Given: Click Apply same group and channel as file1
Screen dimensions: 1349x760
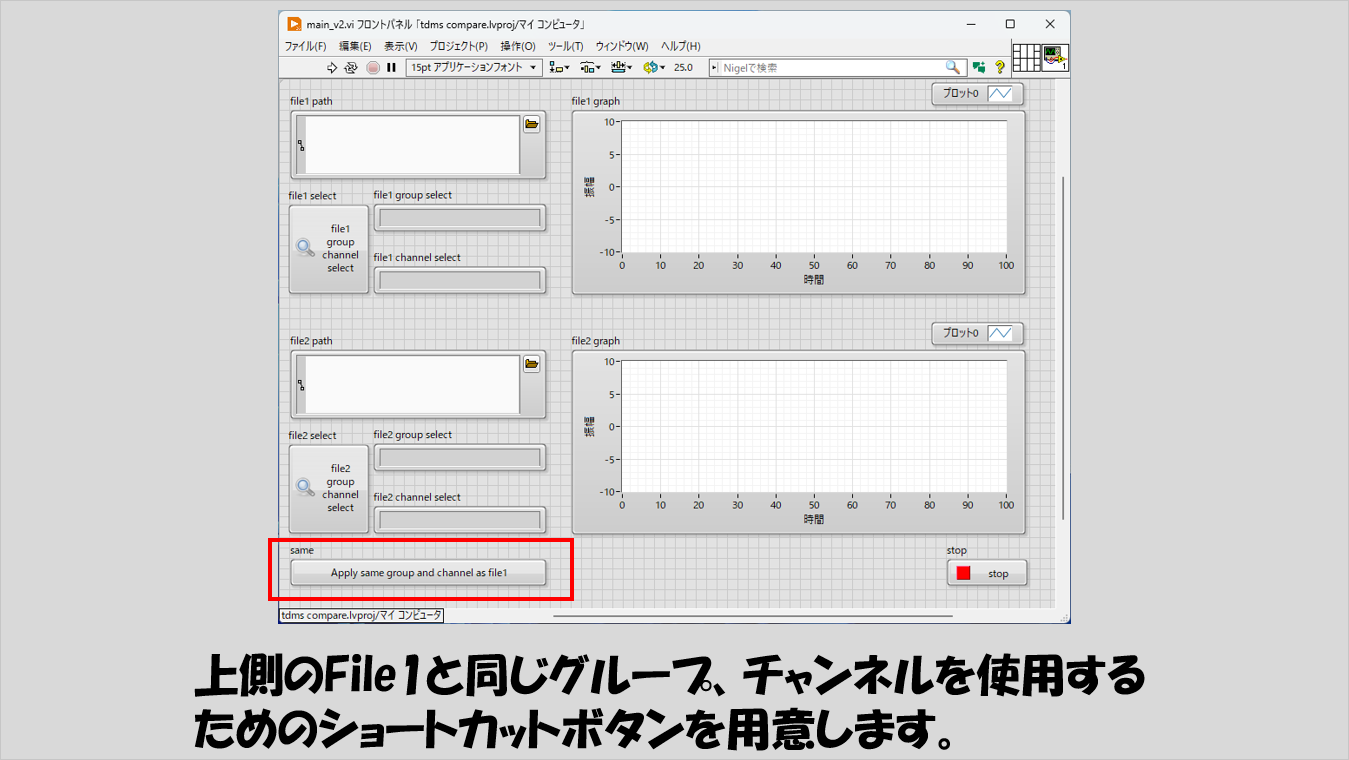Looking at the screenshot, I should 419,573.
